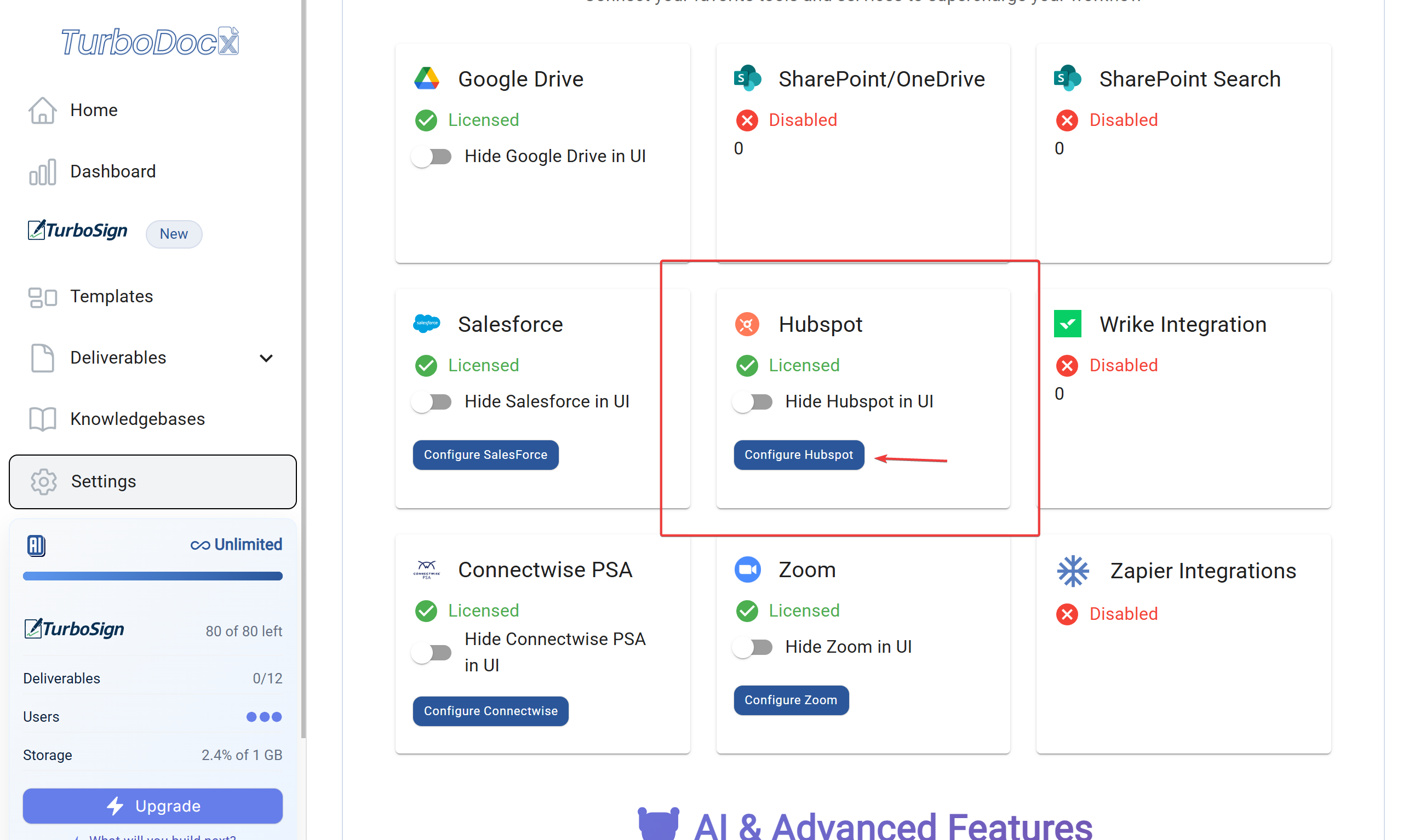
Task: Click the SharePoint Search logo icon
Action: click(1067, 78)
